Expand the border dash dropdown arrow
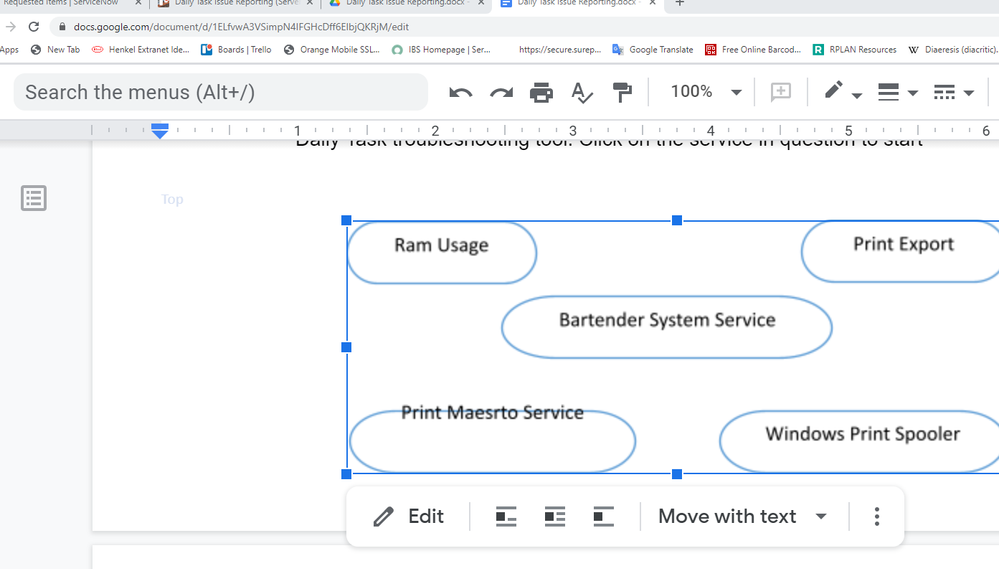This screenshot has height=569, width=999. [x=969, y=93]
